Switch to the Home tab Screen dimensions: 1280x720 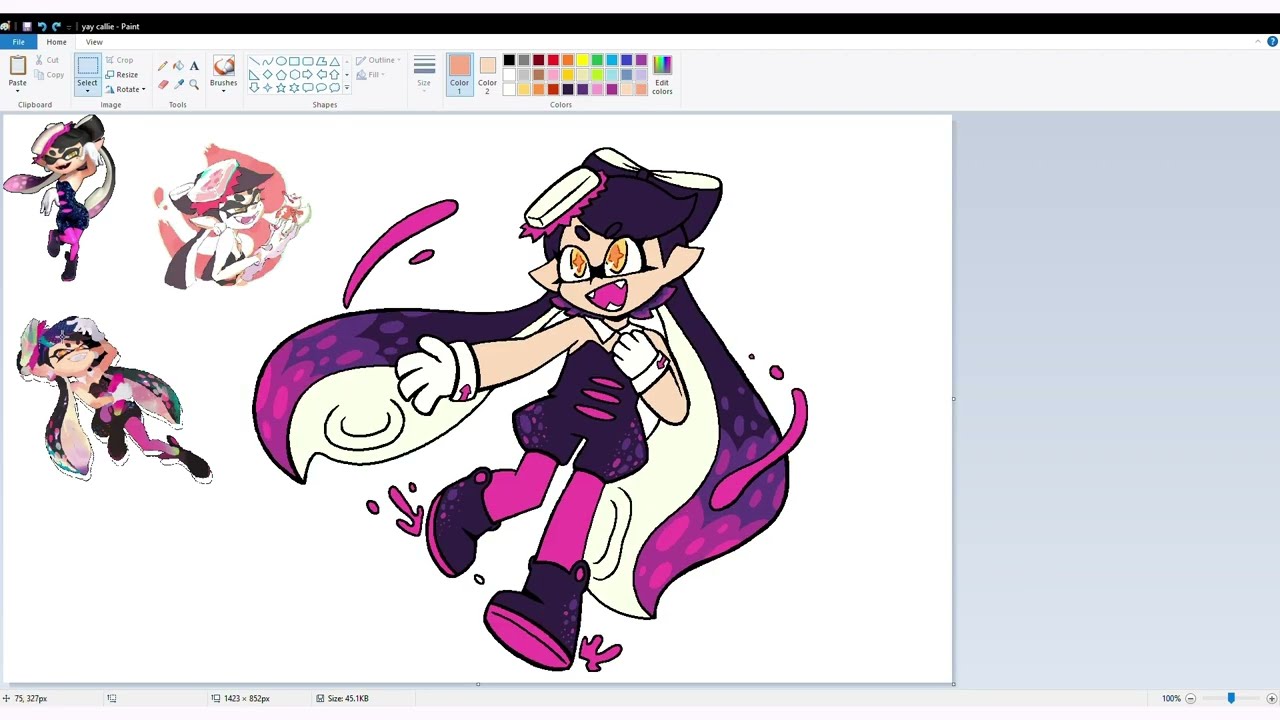point(56,42)
